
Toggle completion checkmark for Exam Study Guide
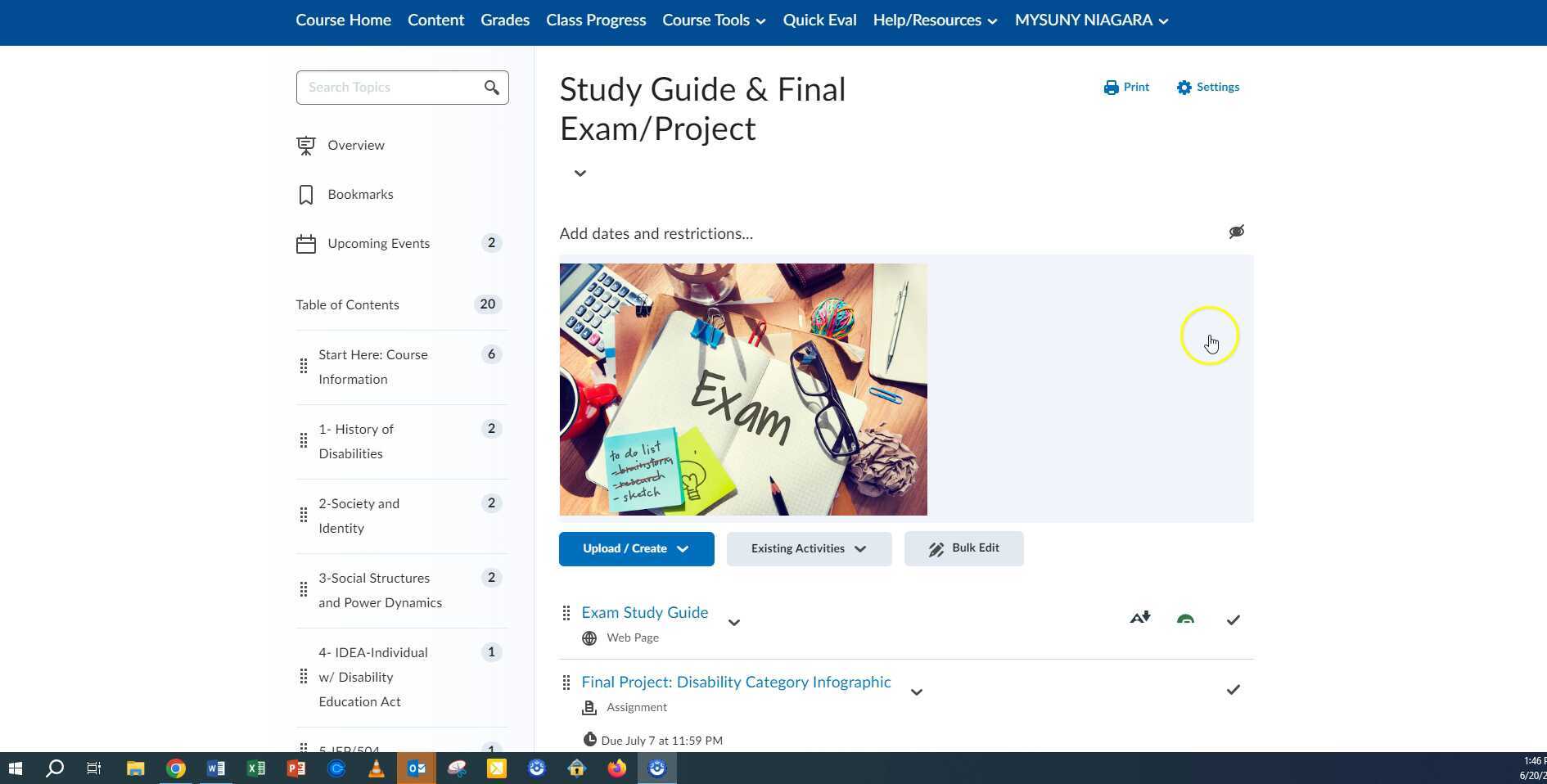pyautogui.click(x=1233, y=620)
